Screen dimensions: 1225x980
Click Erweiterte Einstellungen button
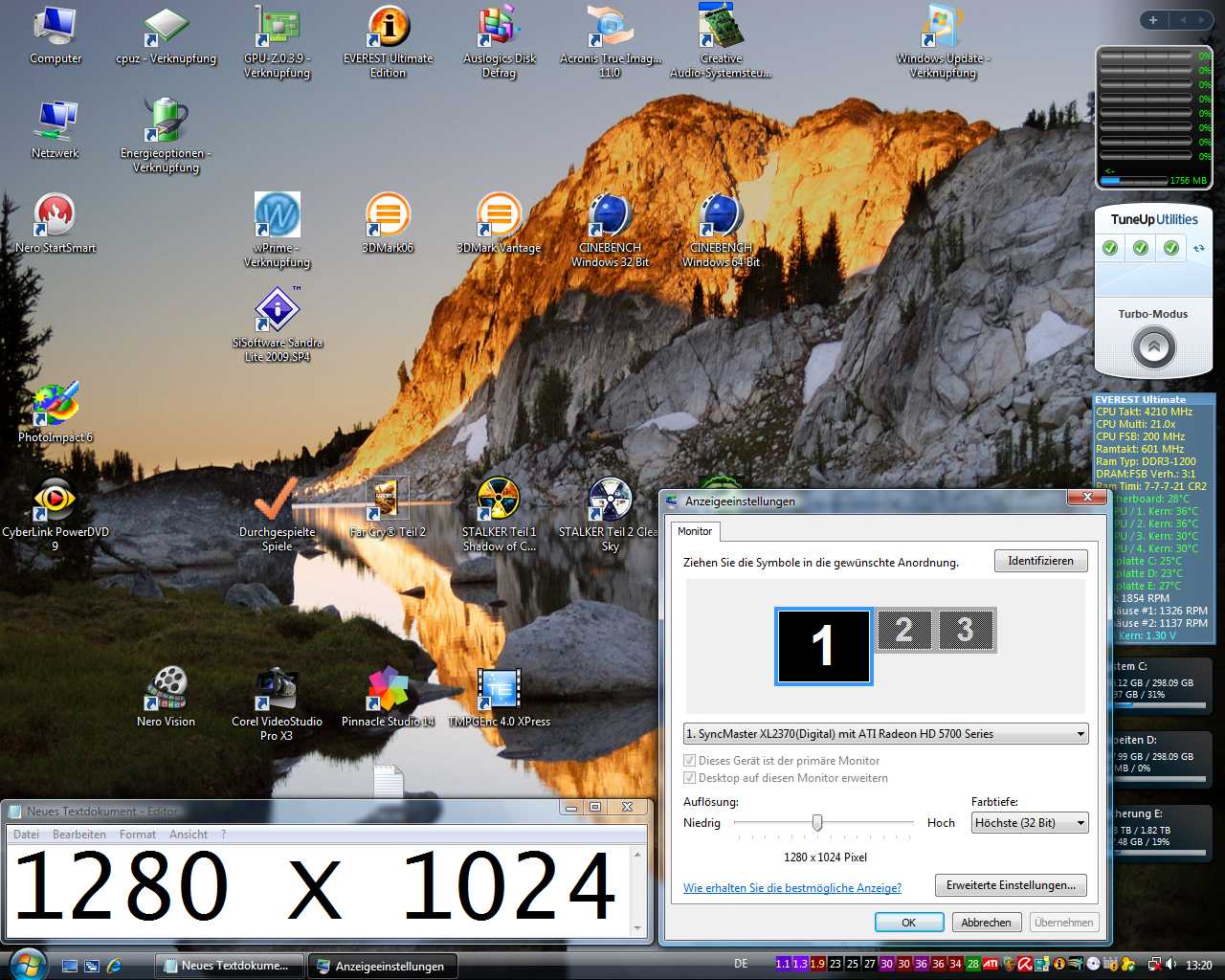pos(1011,885)
